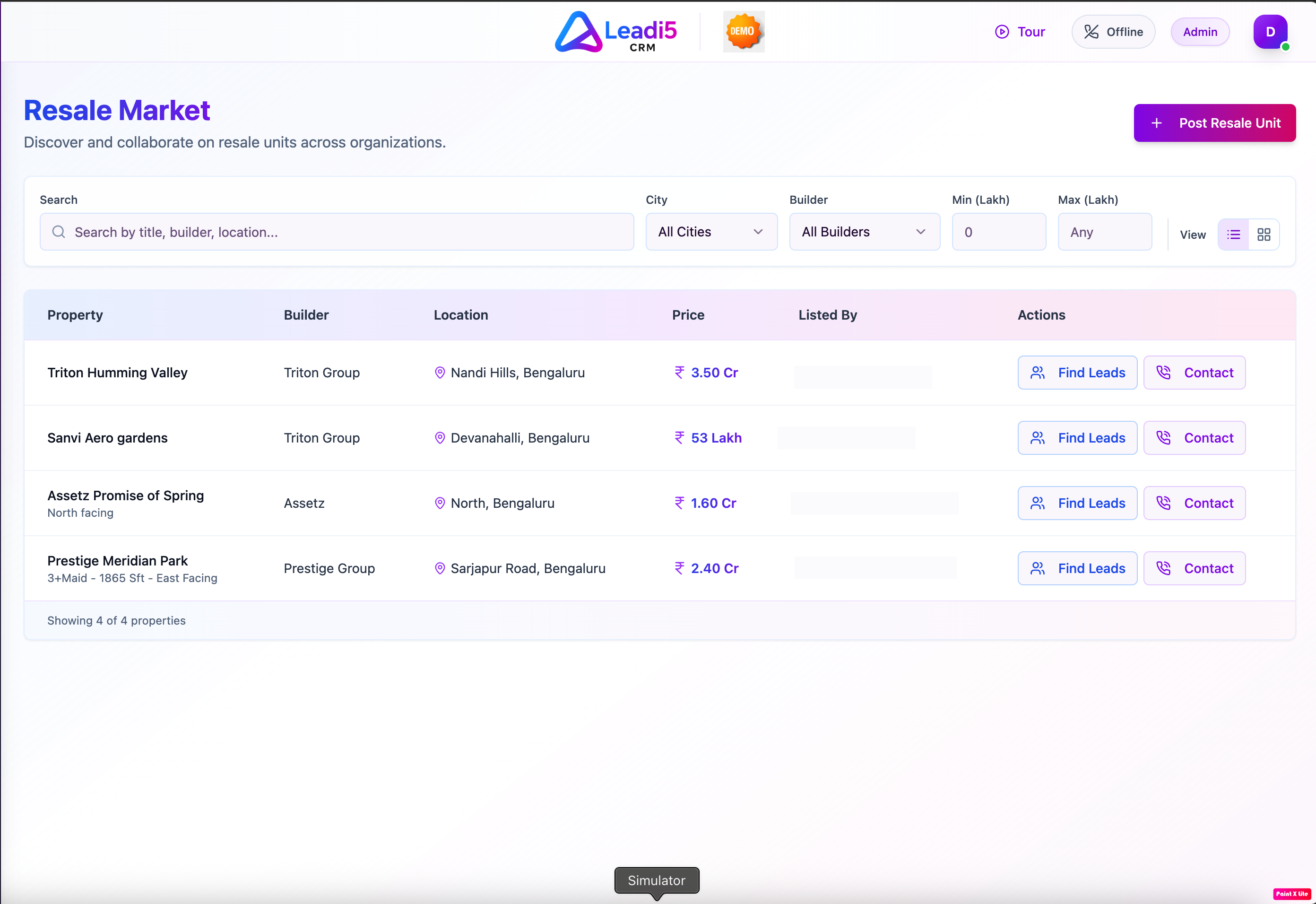Click rupee icon beside 53 Lakh
This screenshot has height=904, width=1316.
(679, 437)
